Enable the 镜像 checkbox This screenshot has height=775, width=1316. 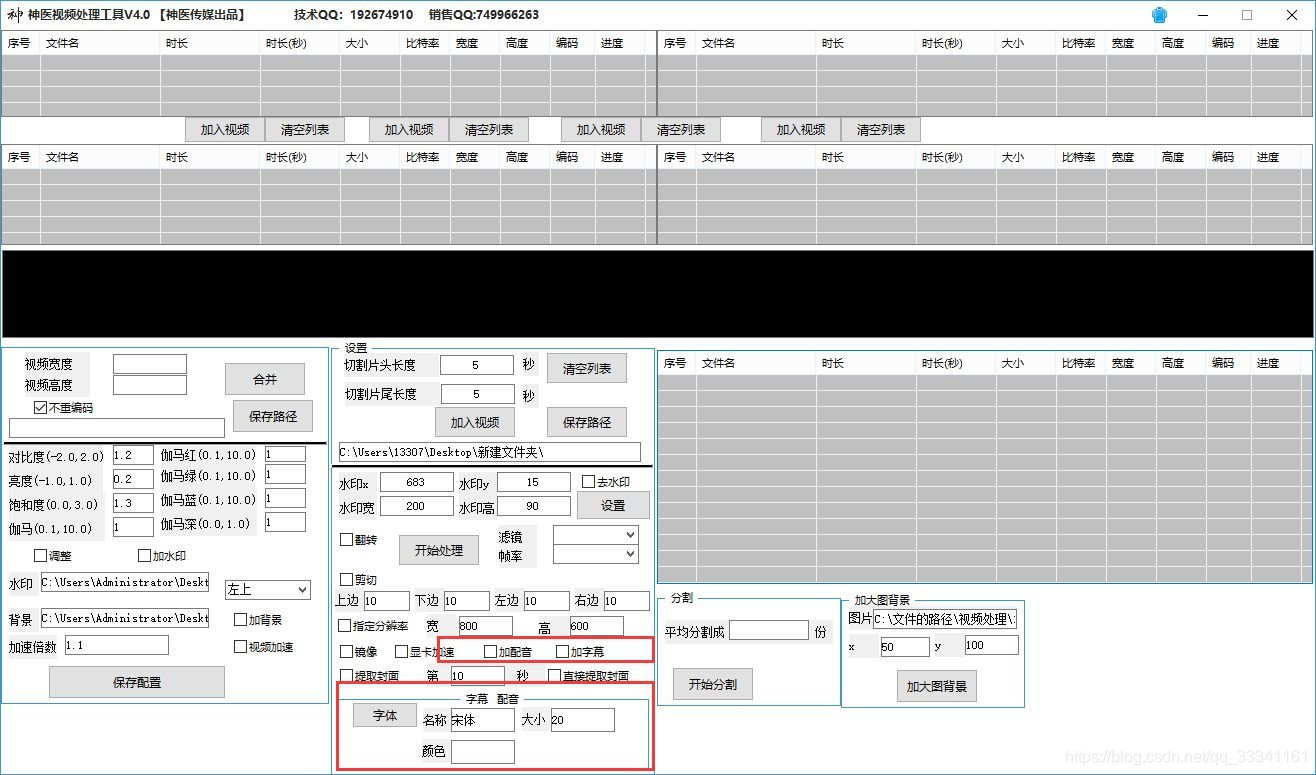click(347, 651)
